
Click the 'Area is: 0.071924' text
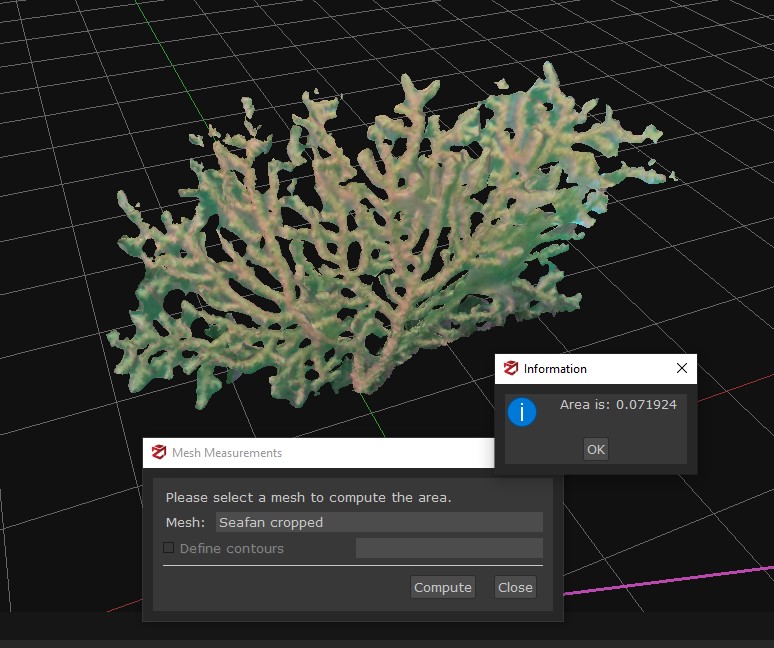click(x=618, y=405)
